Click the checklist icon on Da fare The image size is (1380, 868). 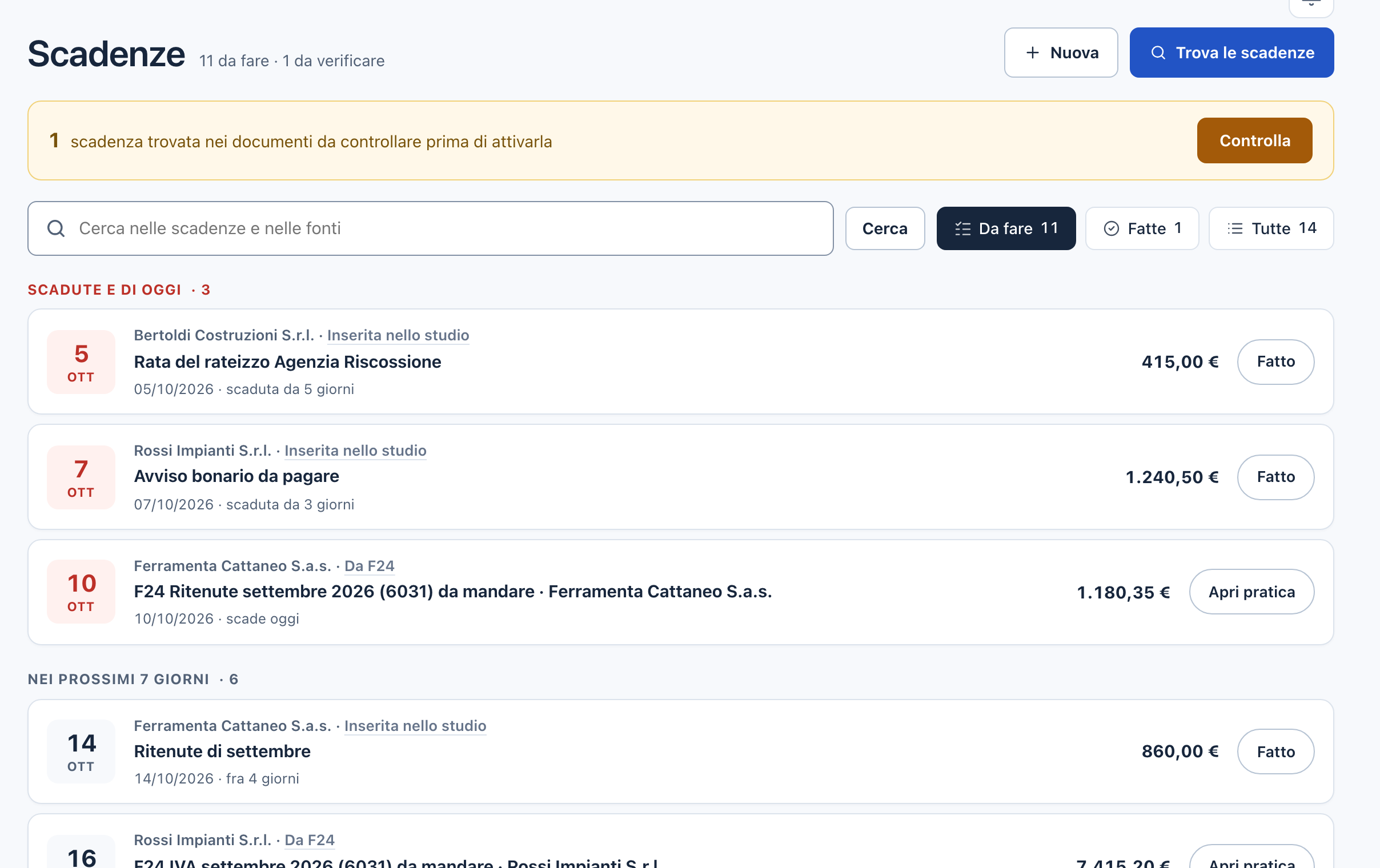pyautogui.click(x=963, y=229)
